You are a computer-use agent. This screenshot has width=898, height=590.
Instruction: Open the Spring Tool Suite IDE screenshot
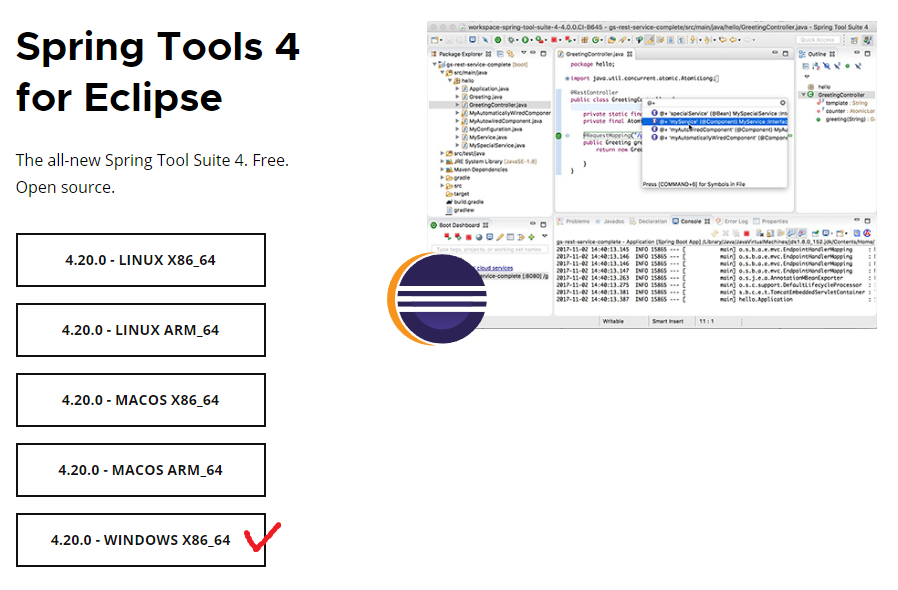pyautogui.click(x=652, y=175)
